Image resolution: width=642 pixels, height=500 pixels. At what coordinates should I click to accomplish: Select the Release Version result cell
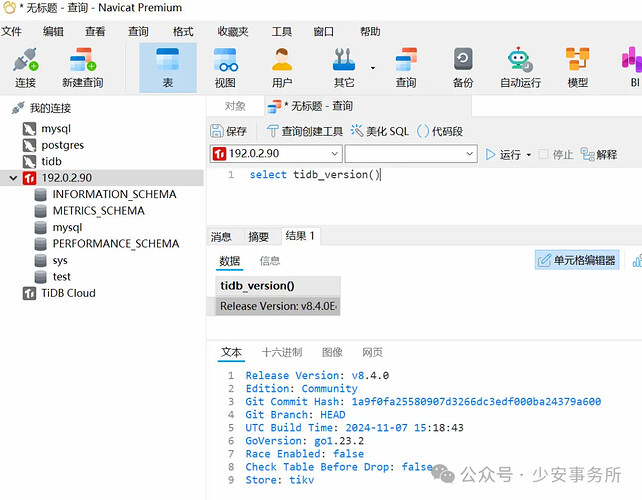coord(278,306)
